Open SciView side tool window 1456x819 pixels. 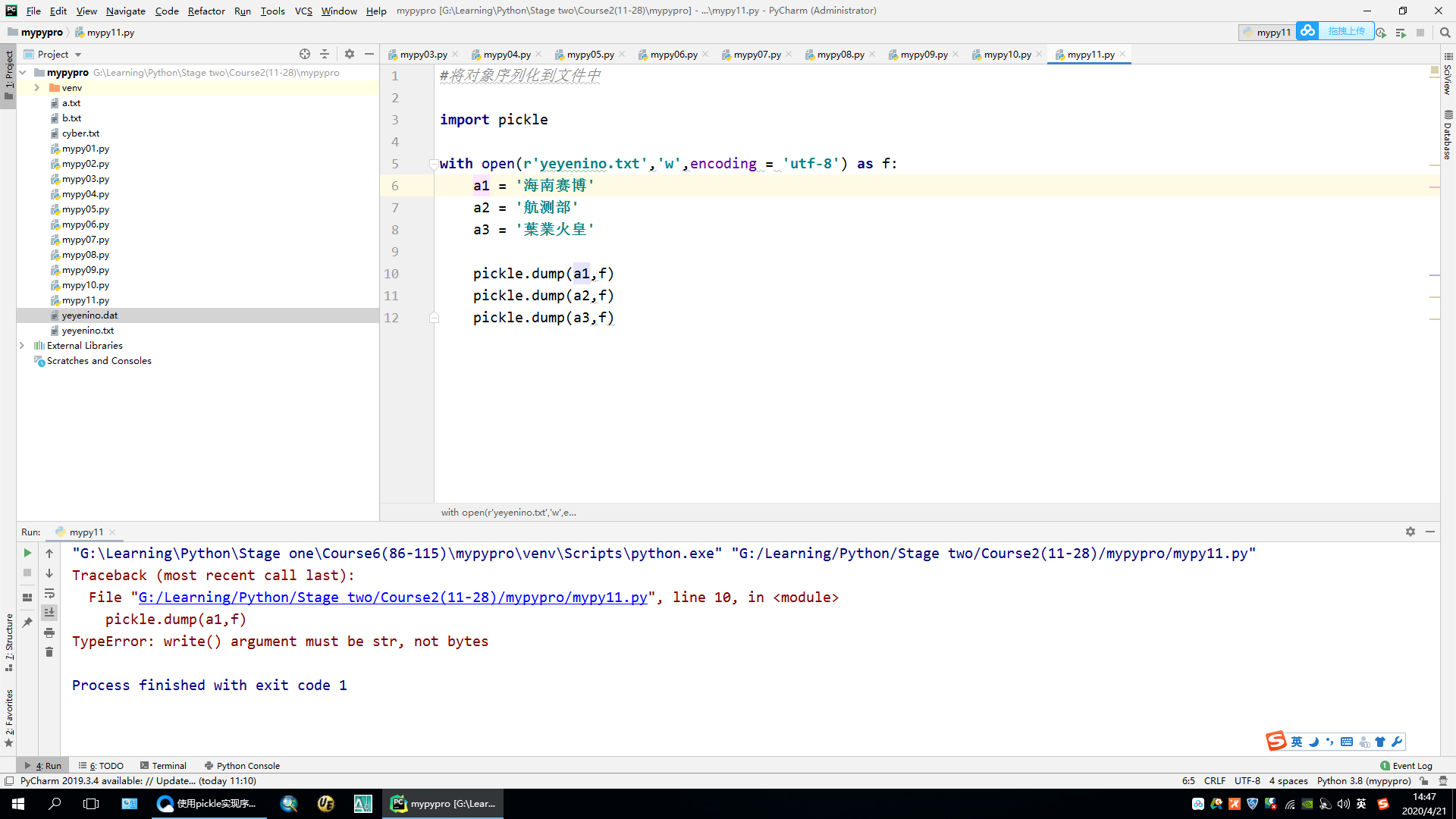tap(1448, 74)
